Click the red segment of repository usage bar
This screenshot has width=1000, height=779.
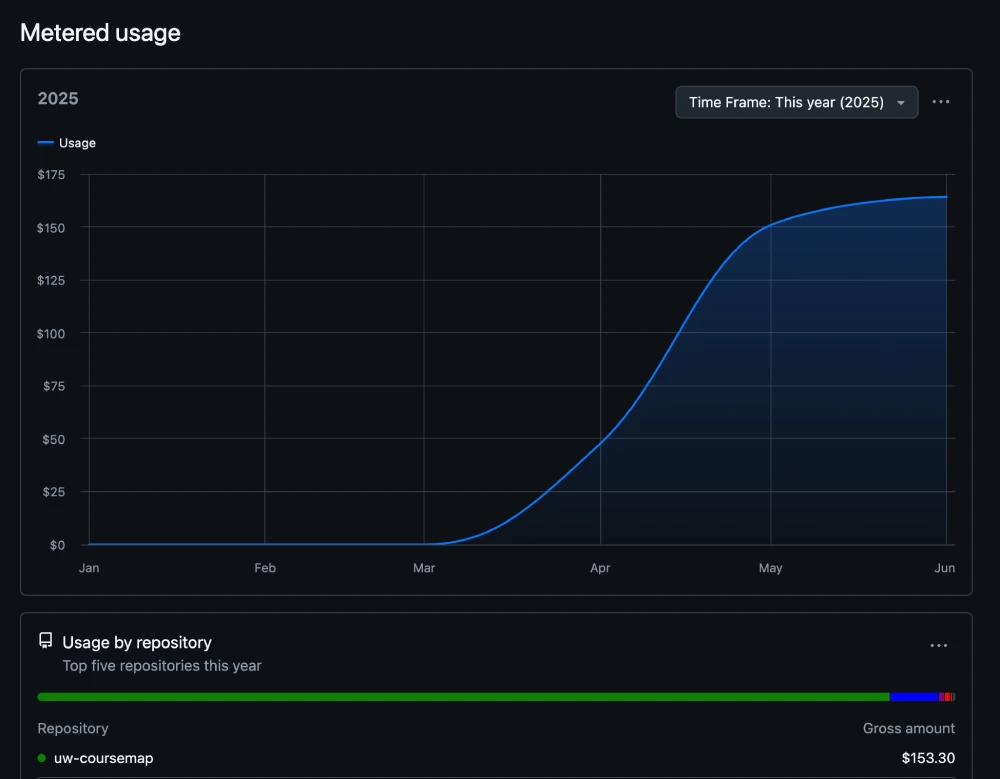point(947,697)
